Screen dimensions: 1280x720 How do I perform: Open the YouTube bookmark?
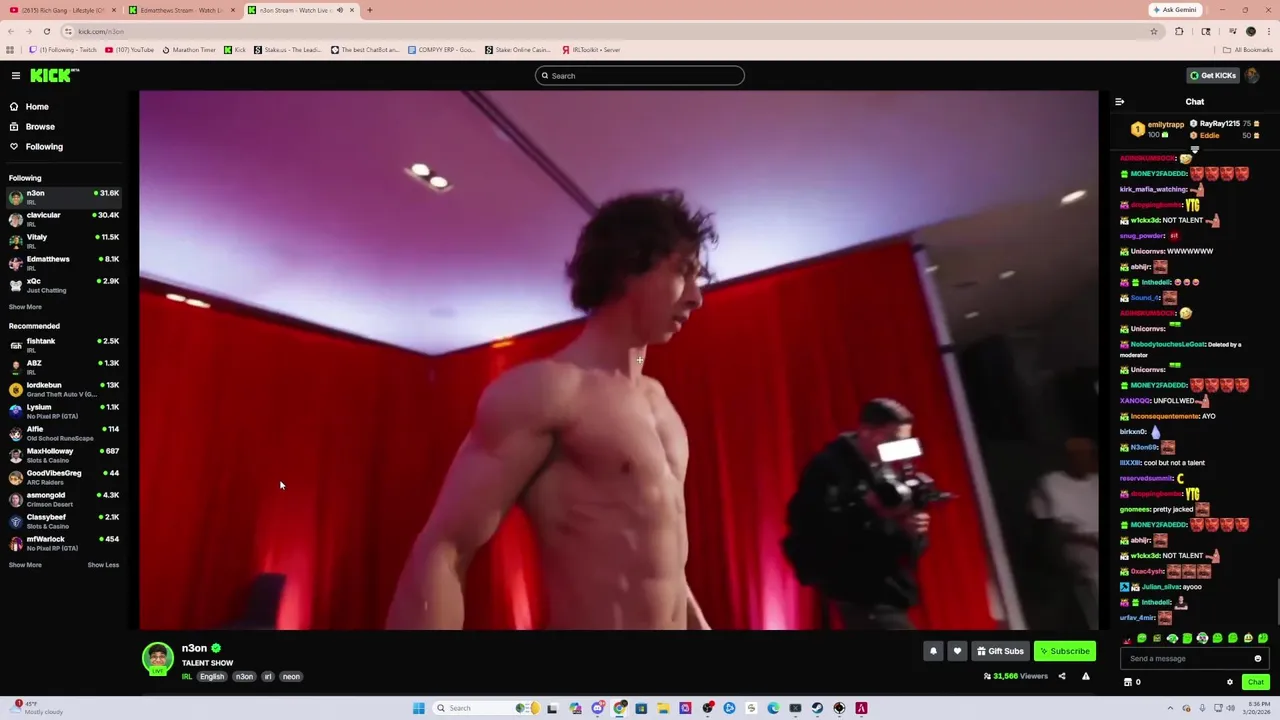click(x=130, y=49)
